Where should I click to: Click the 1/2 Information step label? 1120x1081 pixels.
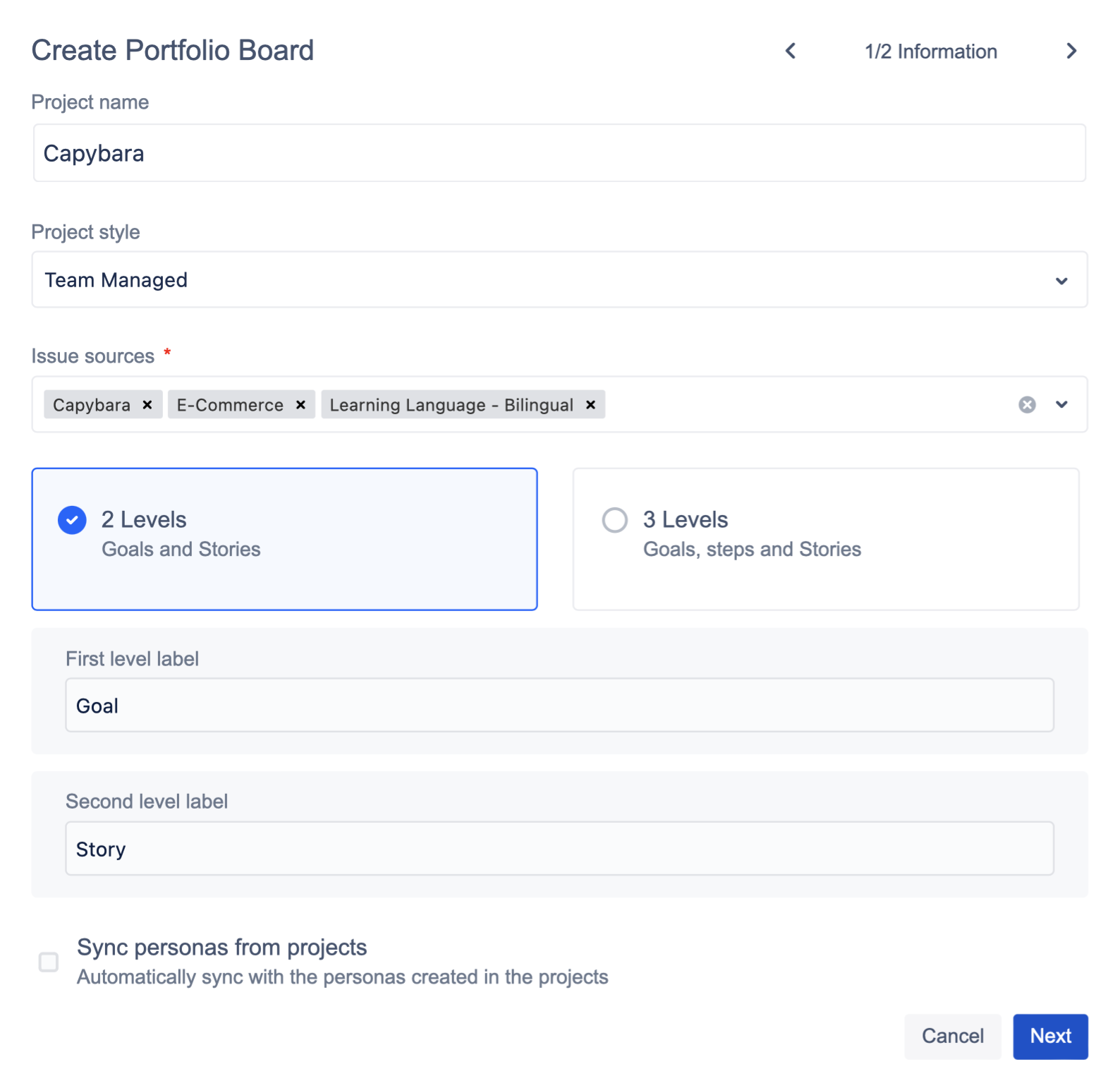coord(930,52)
